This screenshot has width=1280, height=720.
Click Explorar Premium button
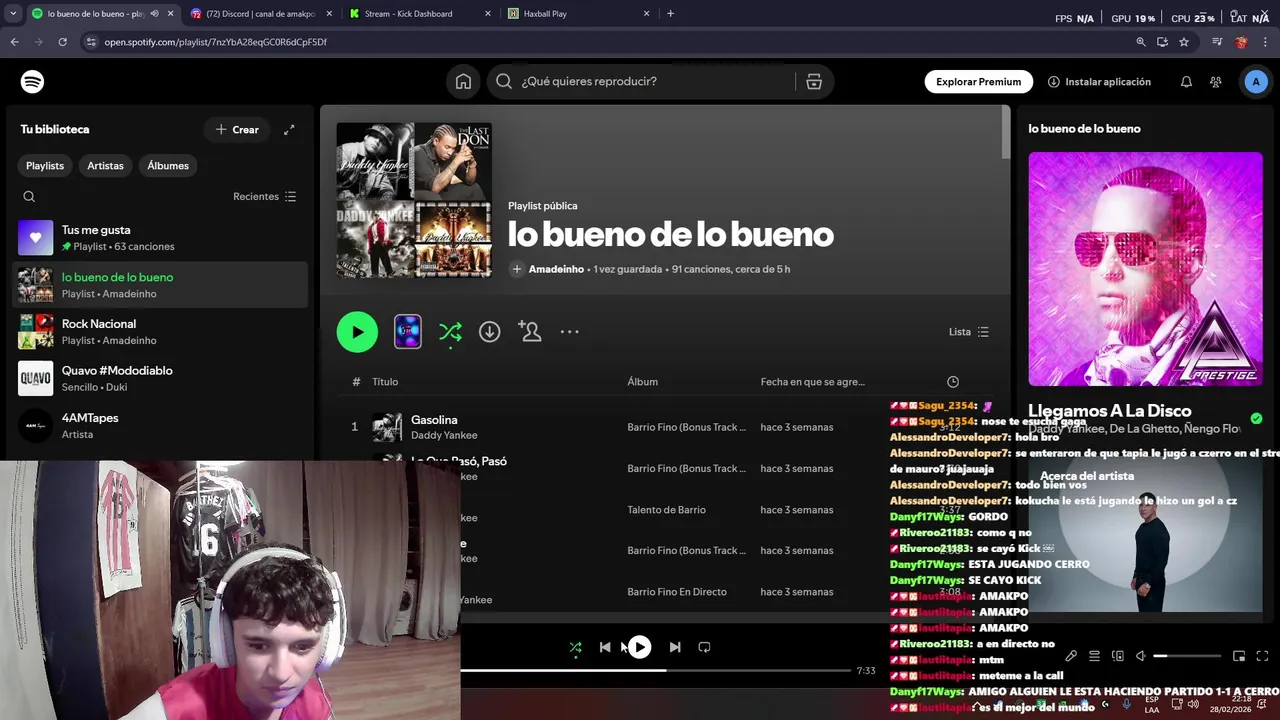(978, 82)
